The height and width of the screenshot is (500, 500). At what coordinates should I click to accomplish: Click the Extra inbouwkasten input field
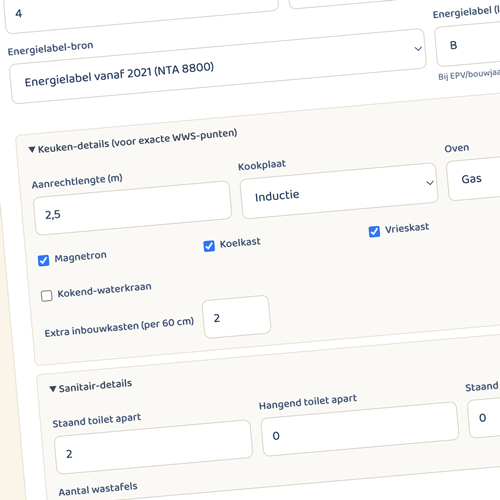[x=236, y=317]
